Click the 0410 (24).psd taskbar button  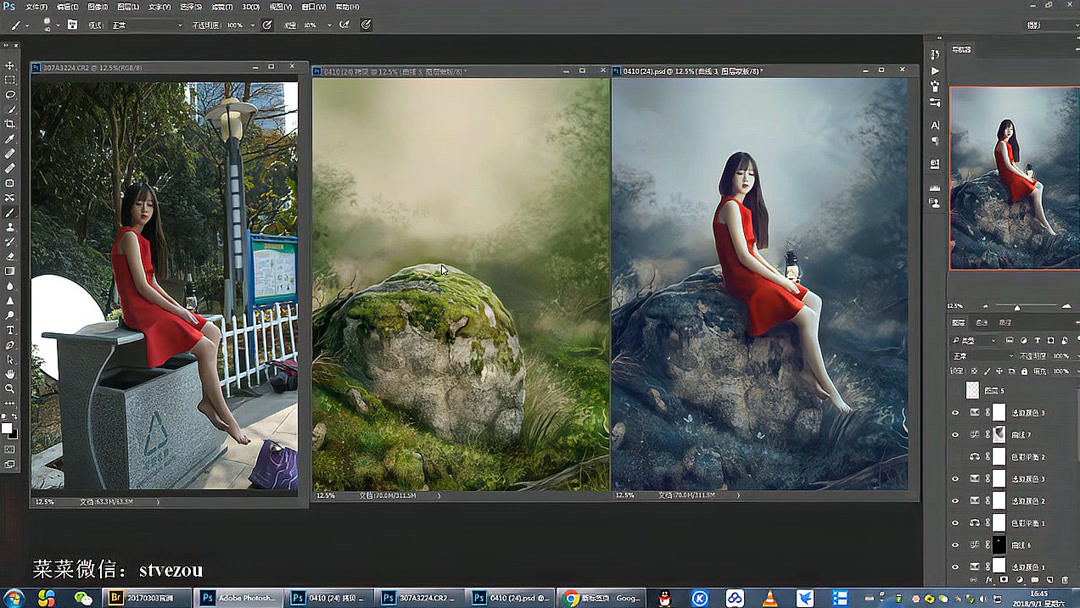pyautogui.click(x=509, y=598)
